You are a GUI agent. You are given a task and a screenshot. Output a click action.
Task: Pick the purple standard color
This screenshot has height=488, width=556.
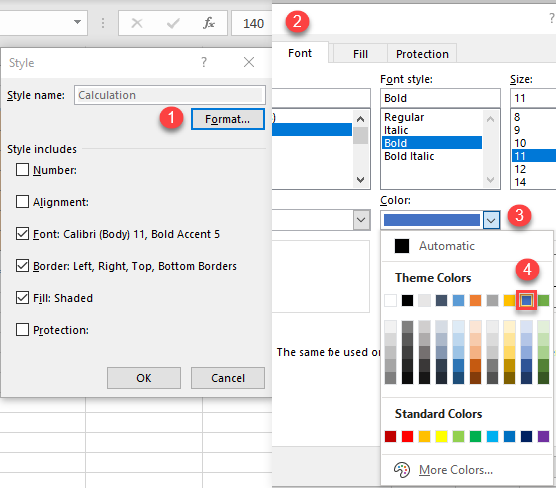(544, 436)
